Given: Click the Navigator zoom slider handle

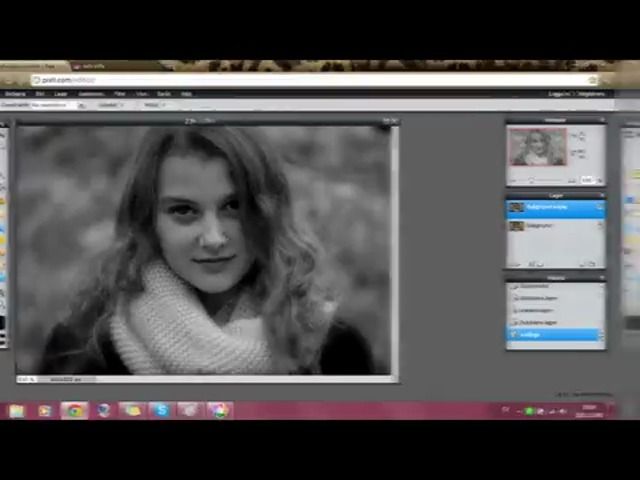Looking at the screenshot, I should [x=531, y=180].
